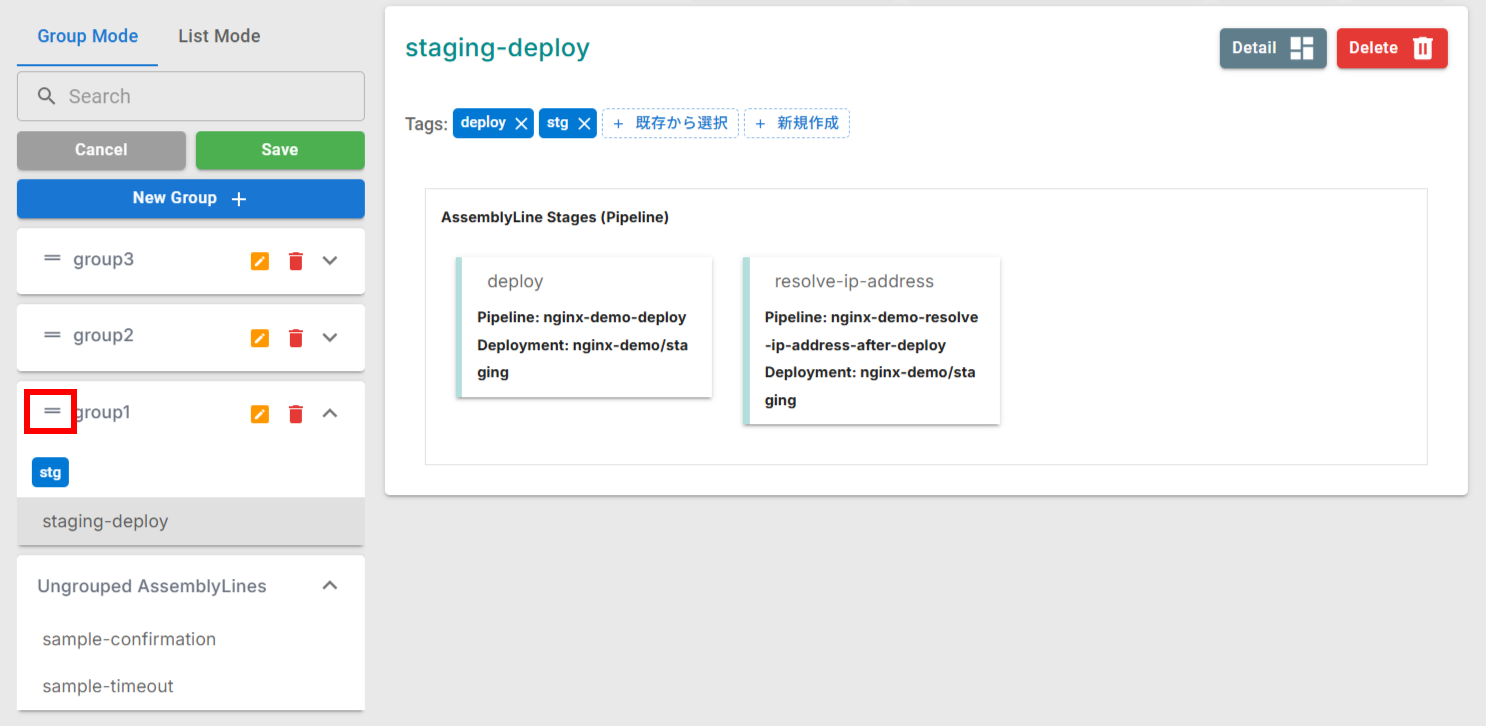Save the group changes
Screen dimensions: 1486x726
280,150
